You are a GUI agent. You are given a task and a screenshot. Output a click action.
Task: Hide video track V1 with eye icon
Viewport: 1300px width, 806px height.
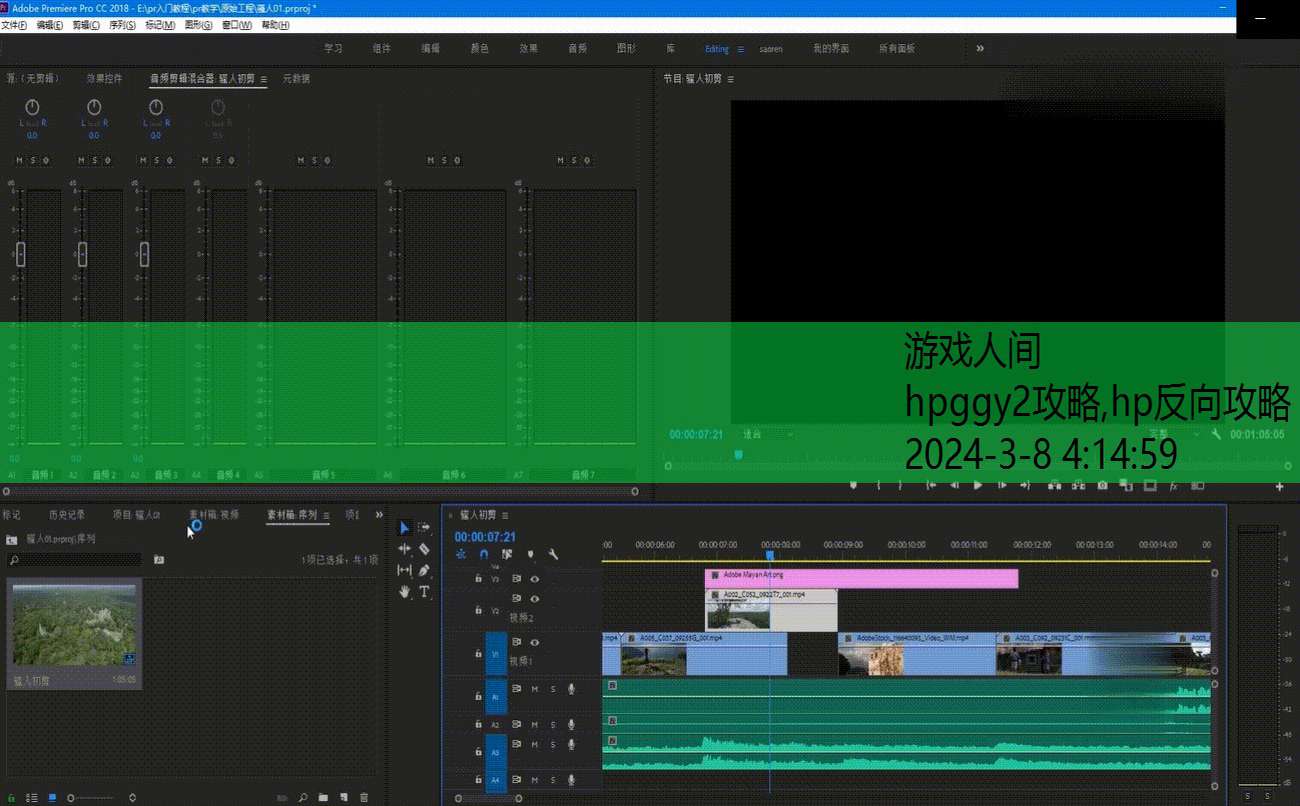pyautogui.click(x=535, y=642)
